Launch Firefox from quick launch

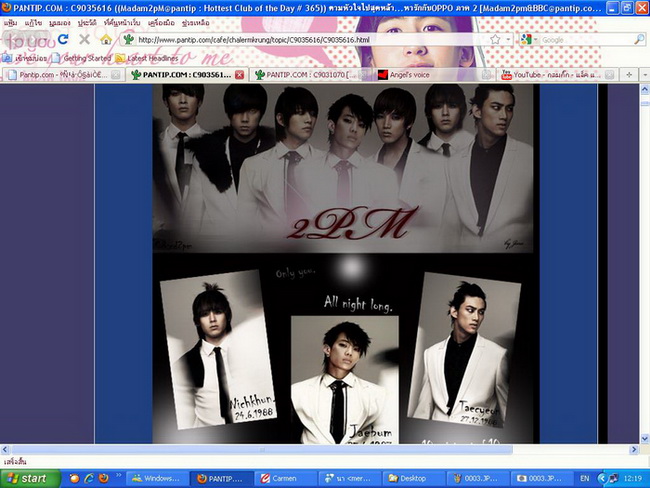(103, 478)
